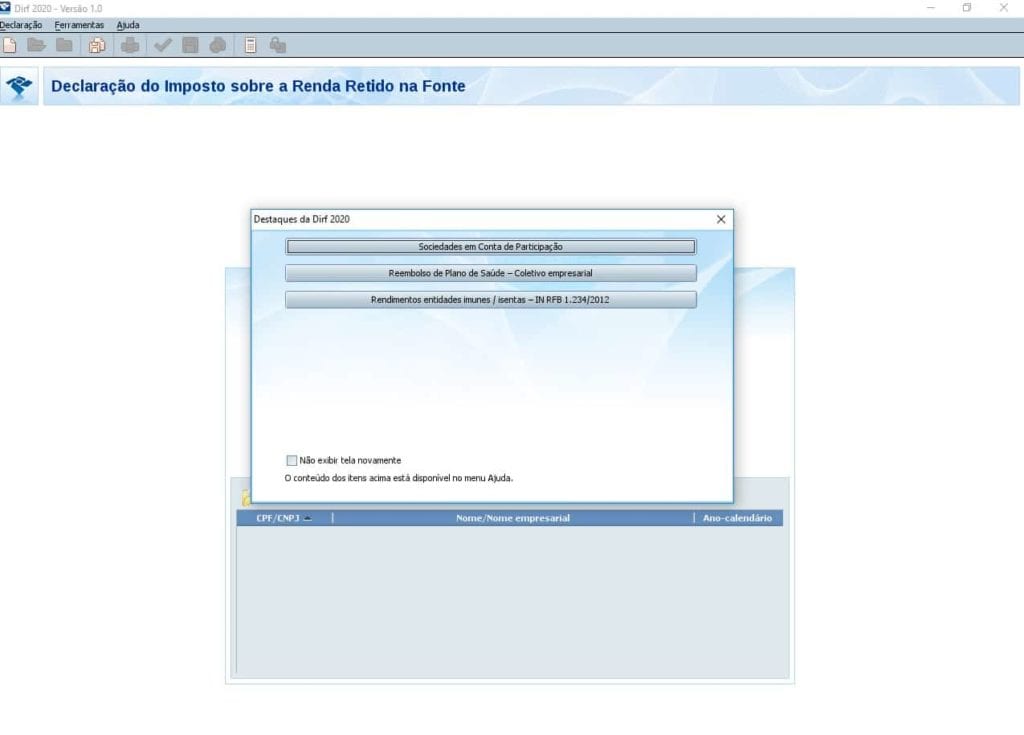Click the printer icon in toolbar
The height and width of the screenshot is (735, 1024).
[130, 45]
